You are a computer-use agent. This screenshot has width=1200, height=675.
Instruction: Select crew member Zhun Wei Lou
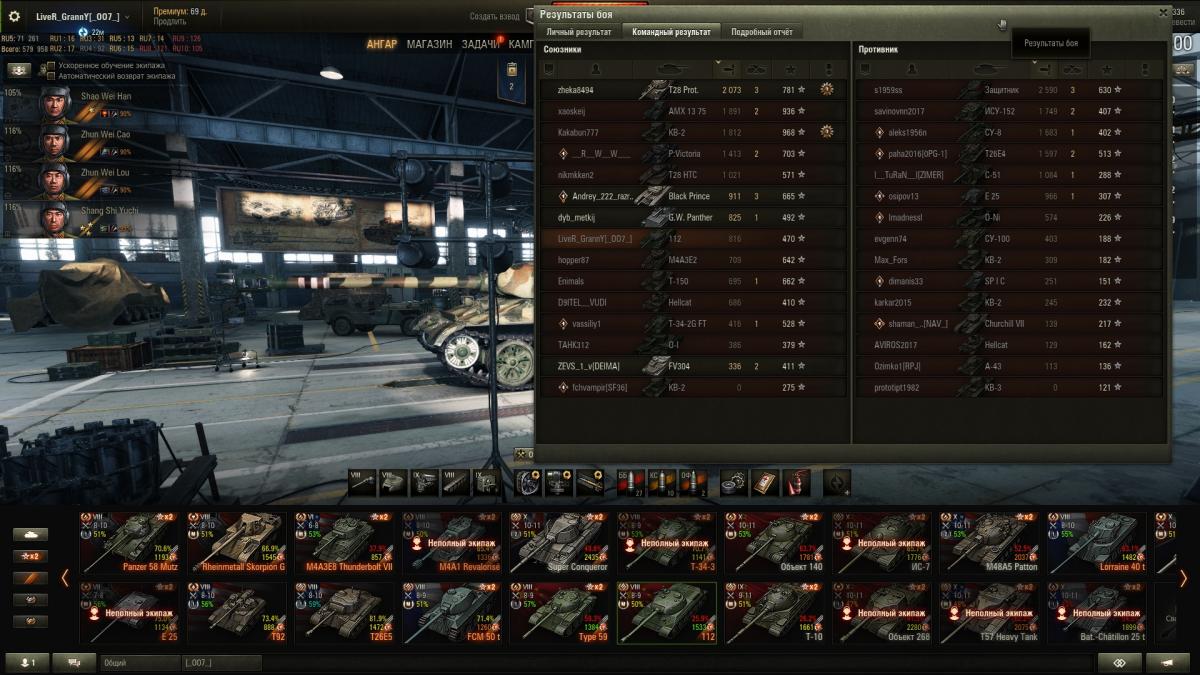pyautogui.click(x=88, y=182)
